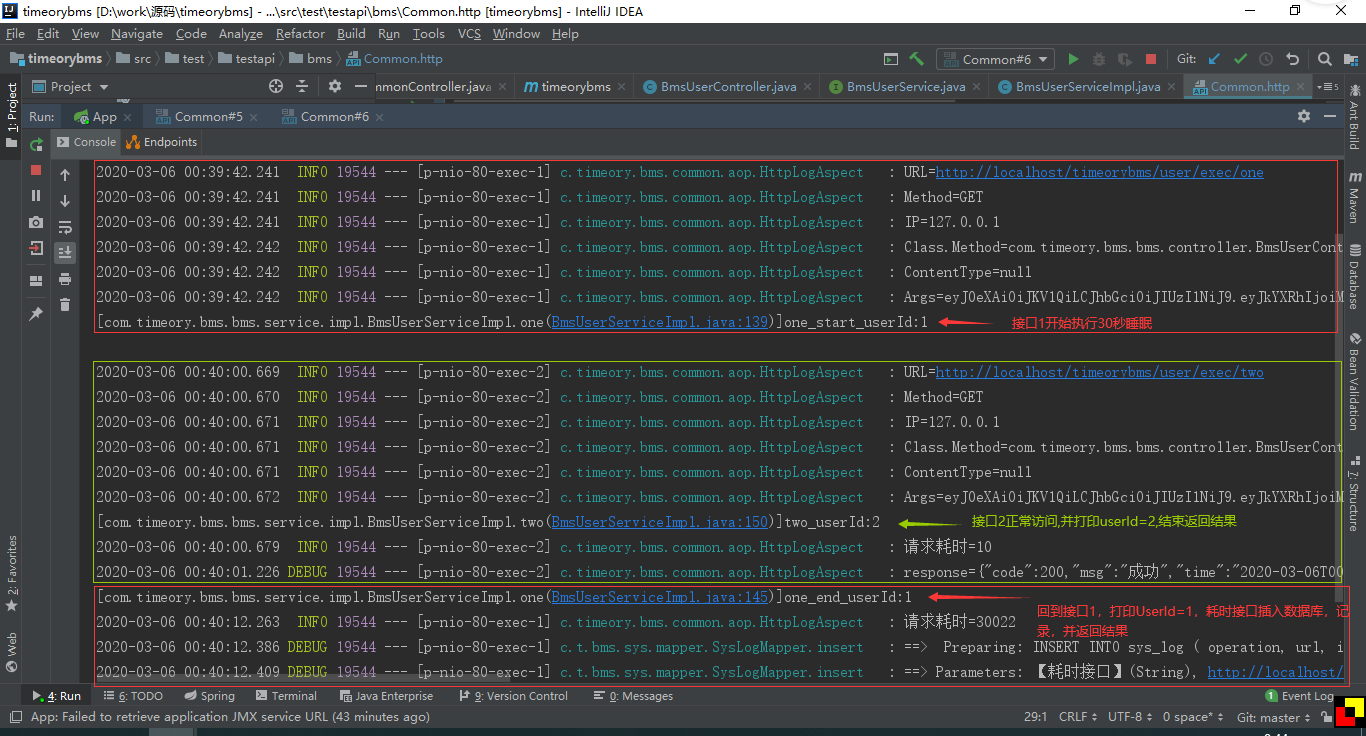This screenshot has height=736, width=1366.
Task: Click the Dump Threads camera icon
Action: click(x=36, y=222)
